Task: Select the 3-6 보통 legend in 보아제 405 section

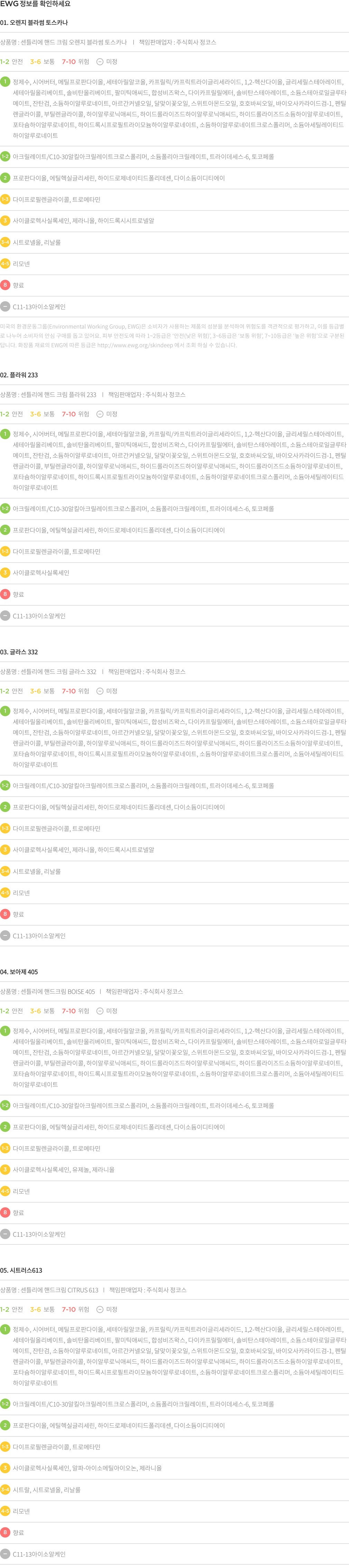Action: [x=43, y=1011]
